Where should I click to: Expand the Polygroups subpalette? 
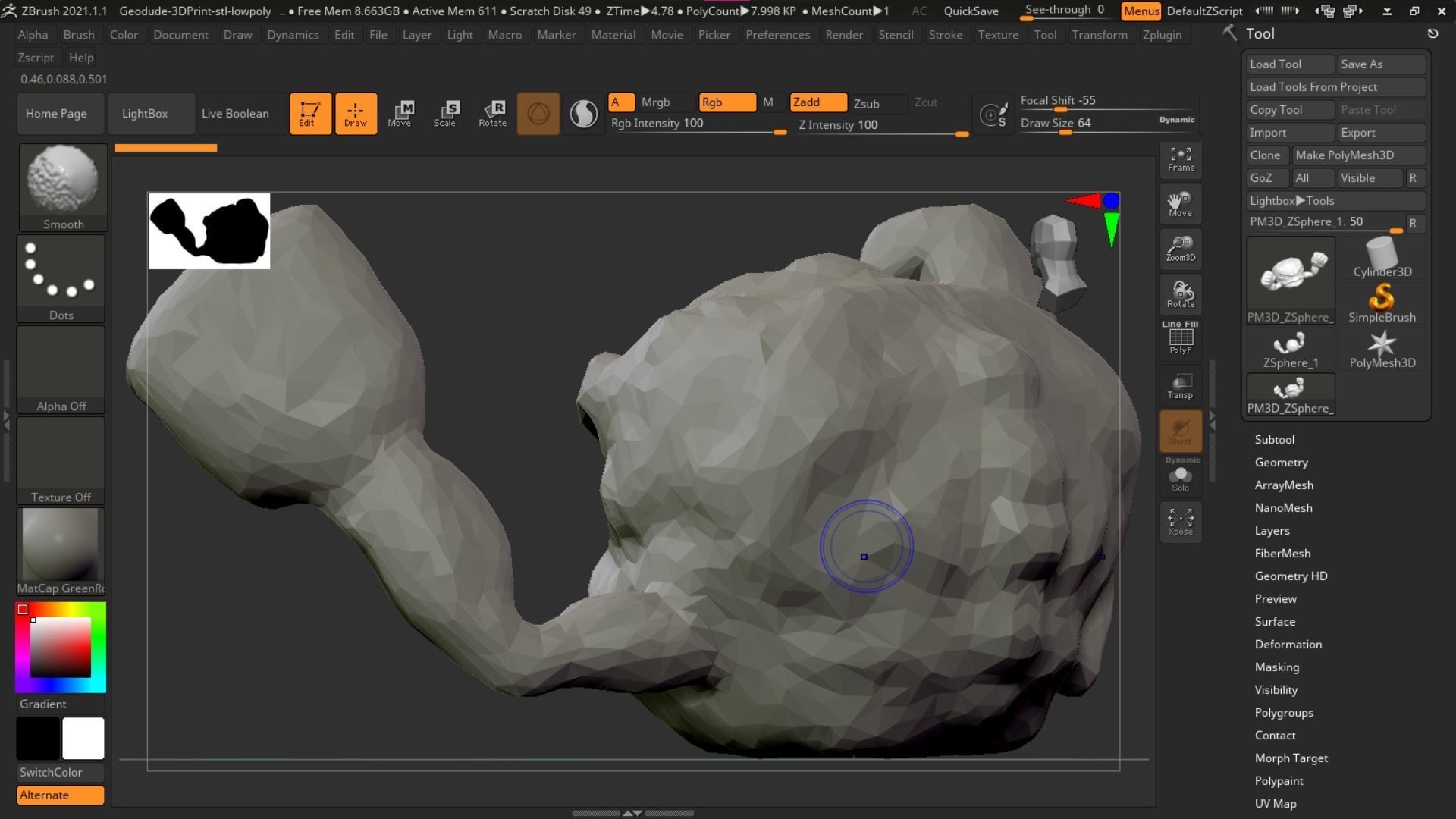point(1283,713)
